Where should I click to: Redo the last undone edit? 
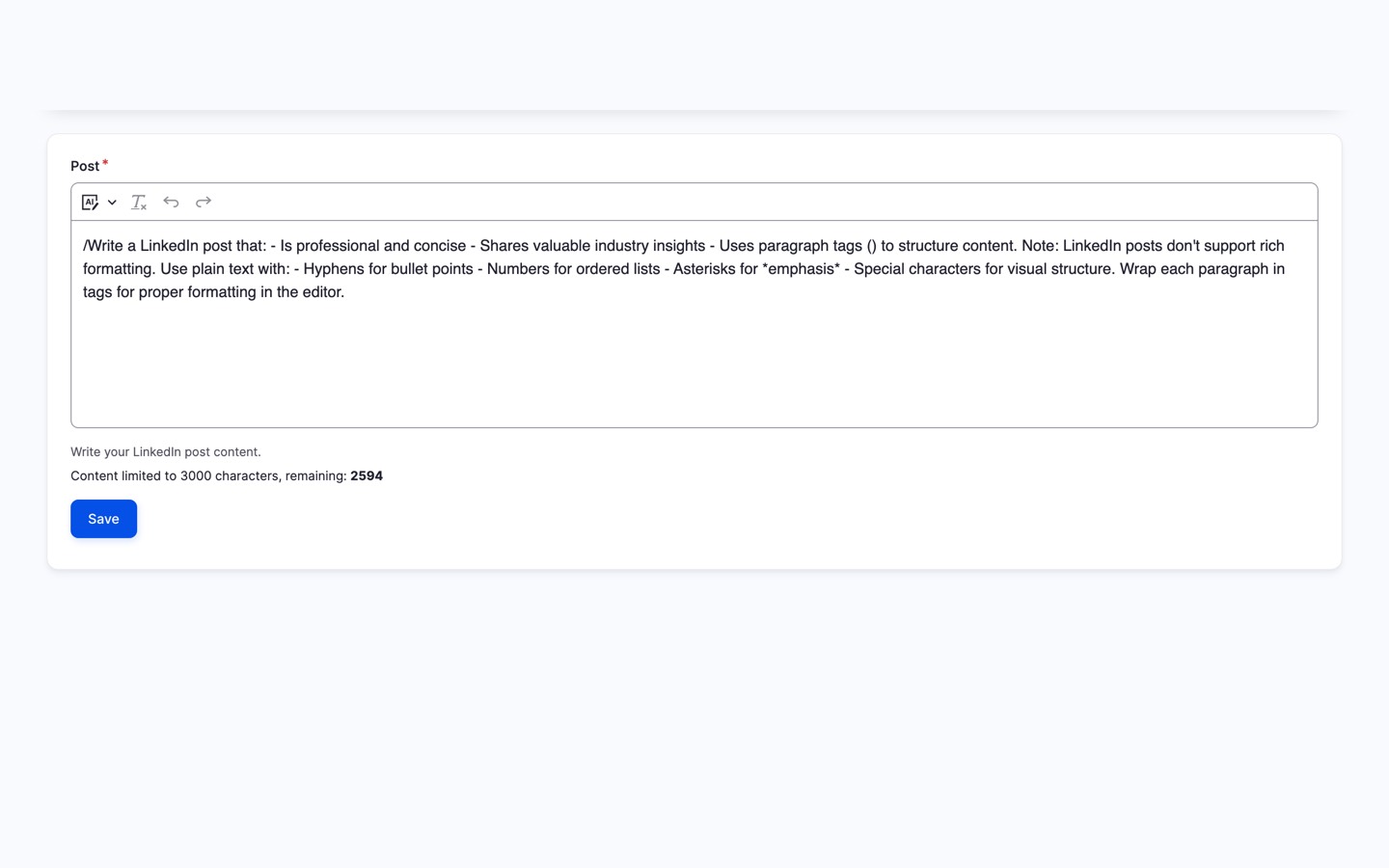point(204,203)
